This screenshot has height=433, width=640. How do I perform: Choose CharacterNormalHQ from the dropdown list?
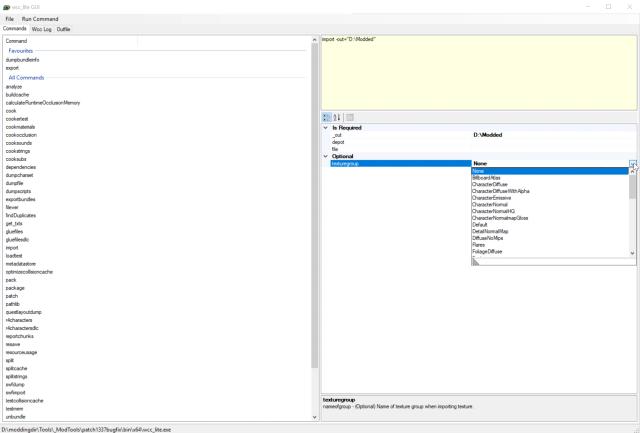point(550,211)
